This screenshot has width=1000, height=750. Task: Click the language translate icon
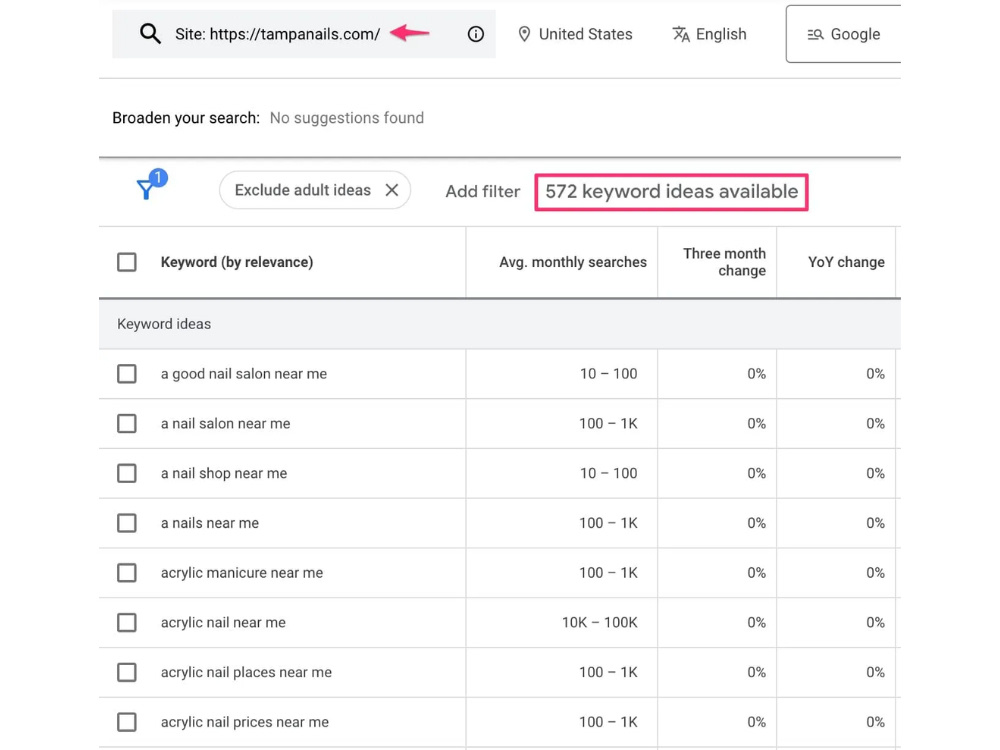click(x=680, y=34)
